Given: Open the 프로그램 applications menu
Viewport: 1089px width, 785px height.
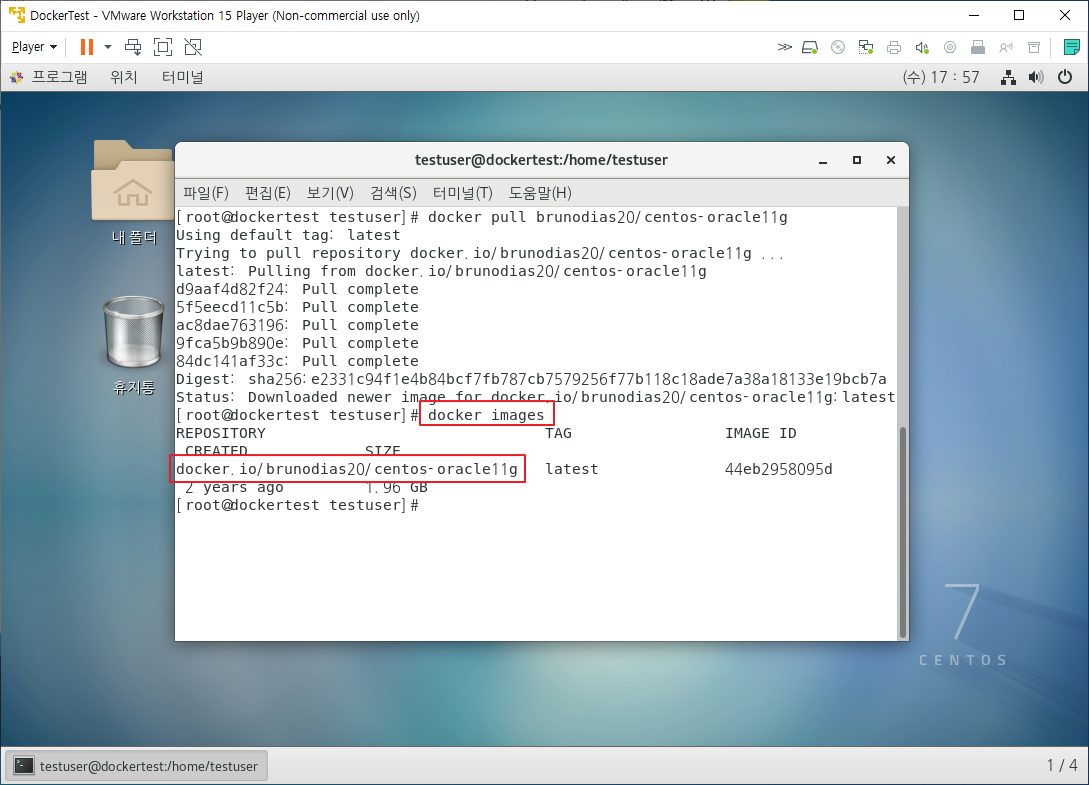Looking at the screenshot, I should tap(49, 77).
